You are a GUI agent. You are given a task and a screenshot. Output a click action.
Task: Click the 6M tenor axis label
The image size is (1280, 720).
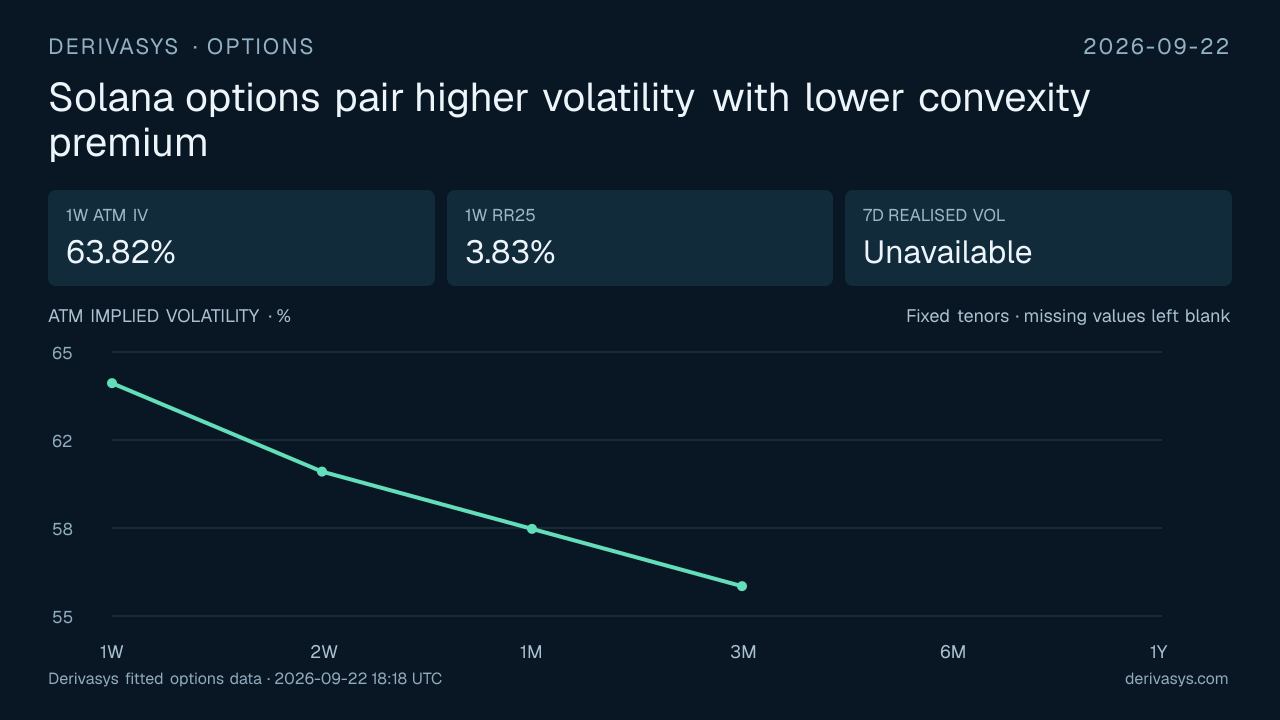953,652
